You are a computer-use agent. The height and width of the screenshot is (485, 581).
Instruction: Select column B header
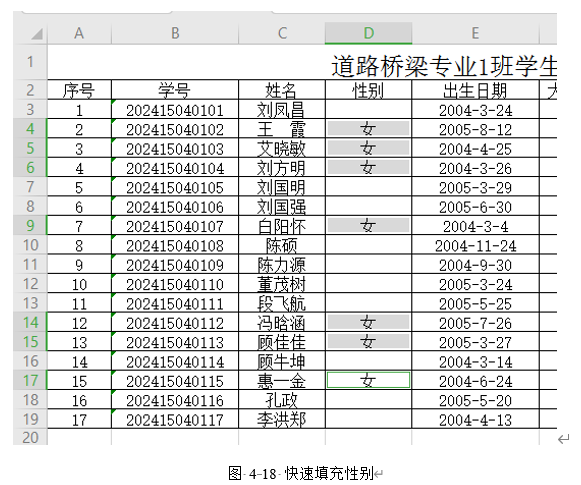point(175,33)
